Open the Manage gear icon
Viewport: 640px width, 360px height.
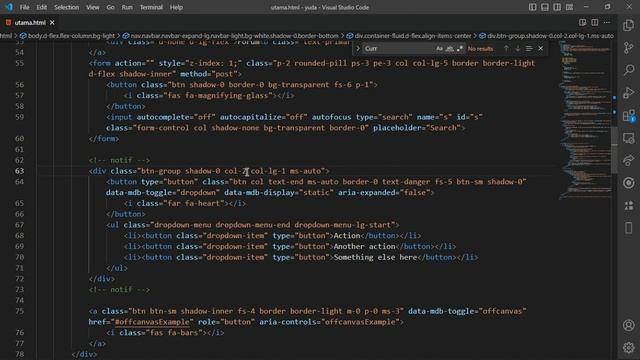[629, 347]
